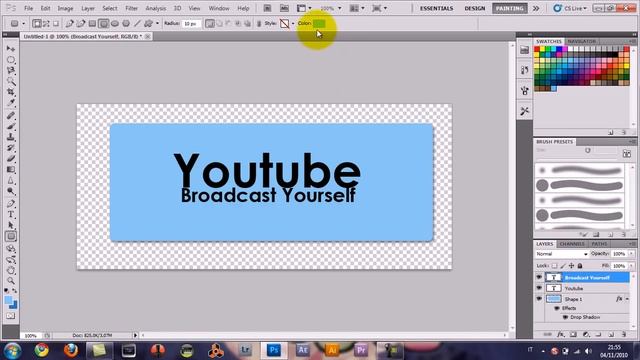Collapse Shape 1 layer effects arrow
This screenshot has height=360, width=640.
[627, 299]
